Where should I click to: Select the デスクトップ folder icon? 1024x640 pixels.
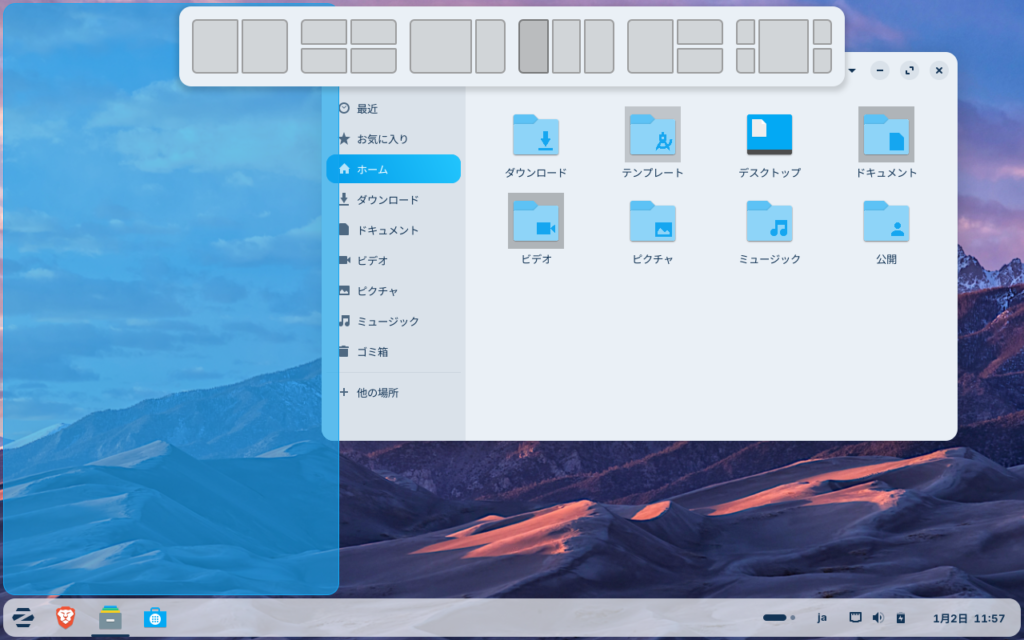point(769,135)
